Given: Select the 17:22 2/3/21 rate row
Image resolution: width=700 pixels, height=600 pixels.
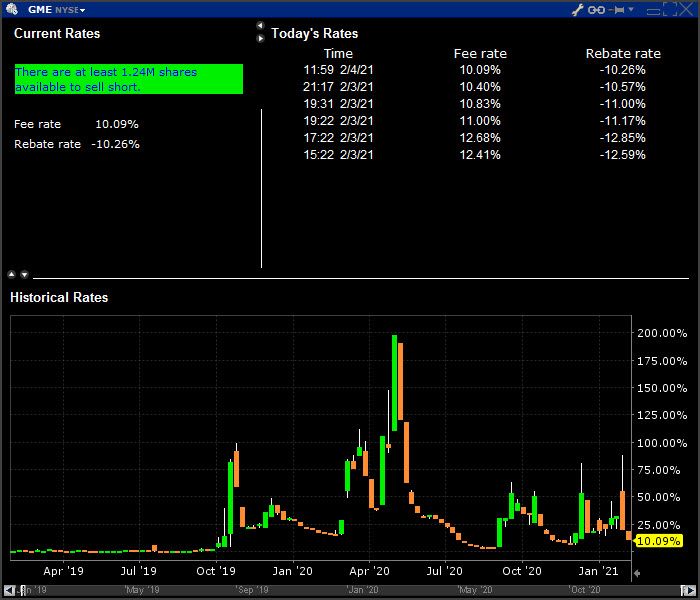Looking at the screenshot, I should (x=474, y=138).
